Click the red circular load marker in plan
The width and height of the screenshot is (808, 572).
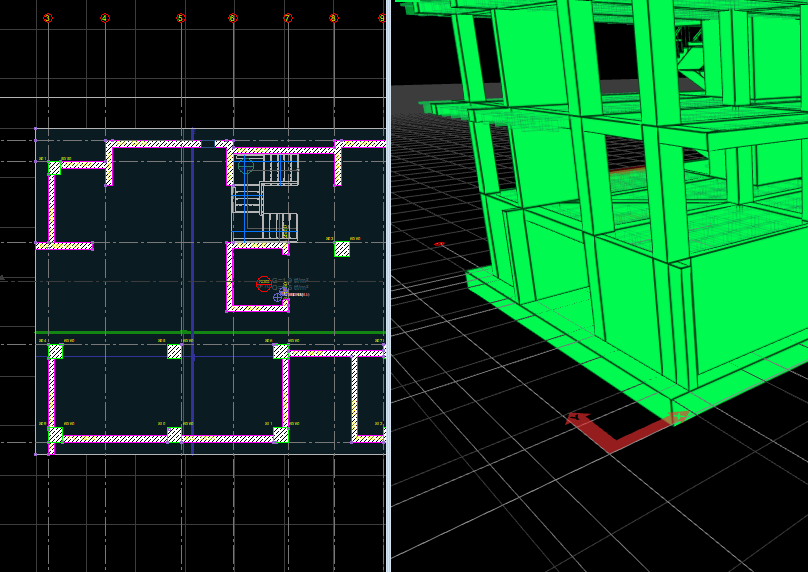click(263, 283)
